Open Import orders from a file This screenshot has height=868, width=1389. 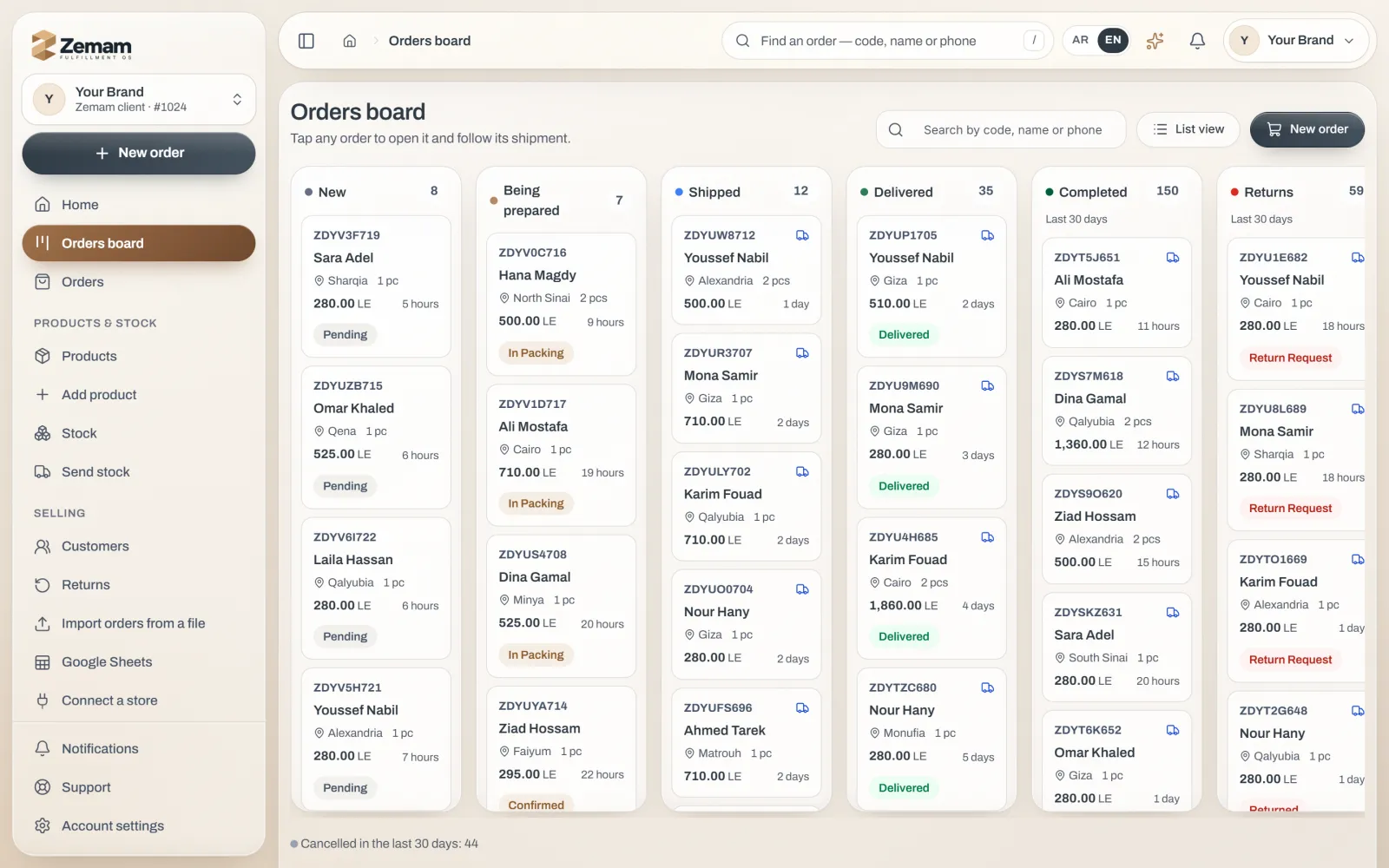point(139,623)
